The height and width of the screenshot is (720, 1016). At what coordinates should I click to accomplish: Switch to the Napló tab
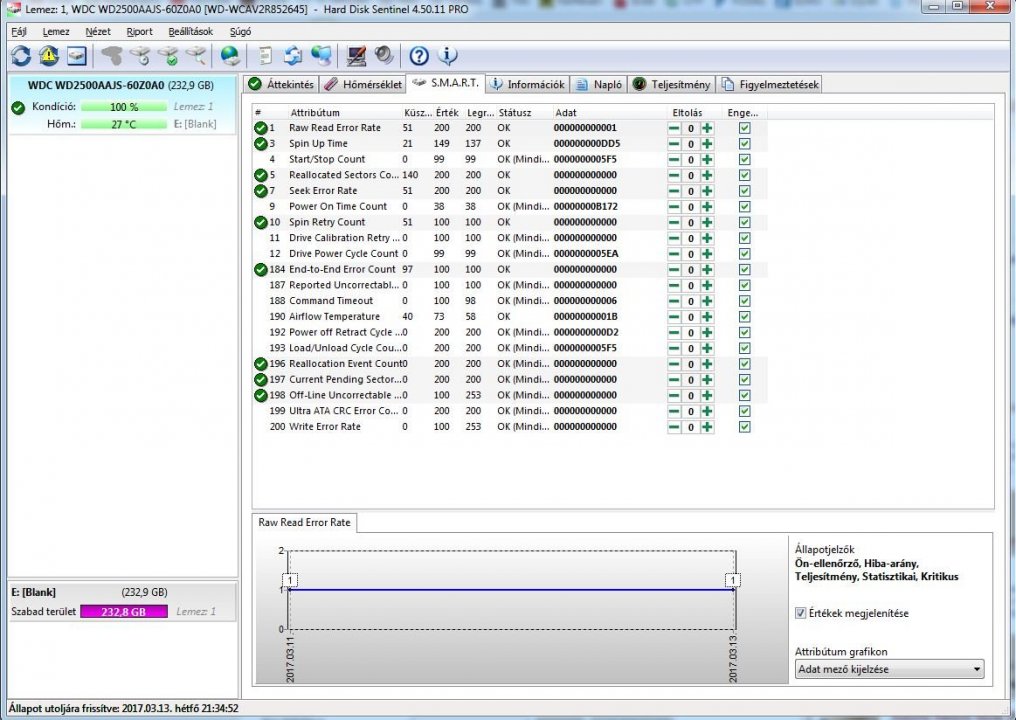pyautogui.click(x=599, y=84)
